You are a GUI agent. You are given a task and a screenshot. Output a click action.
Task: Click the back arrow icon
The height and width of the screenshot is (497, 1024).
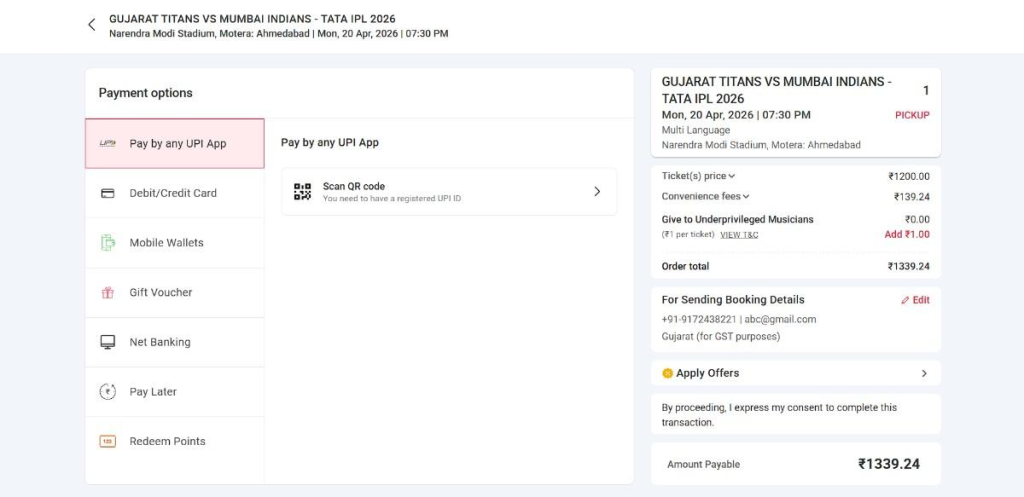tap(92, 25)
